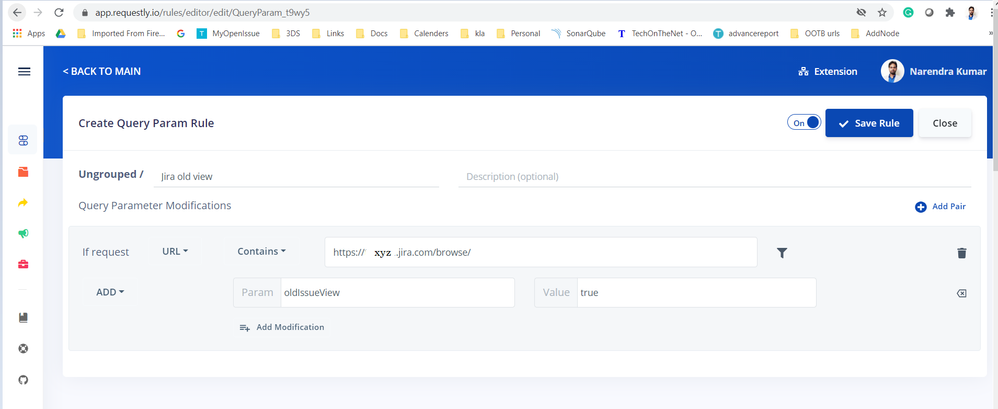Click Add Pair
Image resolution: width=998 pixels, height=409 pixels.
[940, 206]
